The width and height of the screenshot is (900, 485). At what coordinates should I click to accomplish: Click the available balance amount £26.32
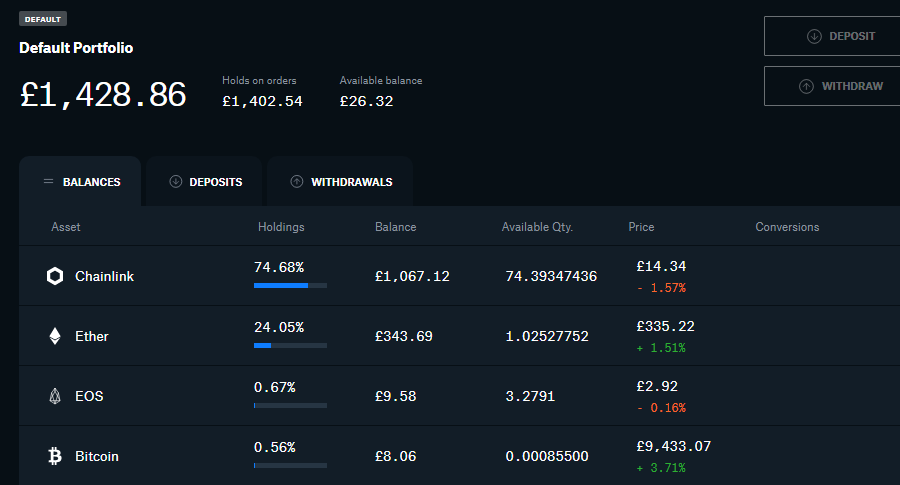pos(366,101)
